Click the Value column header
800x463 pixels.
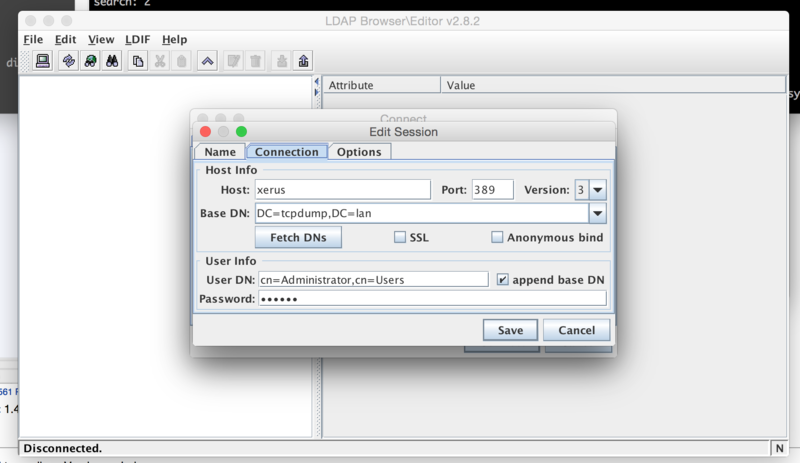click(614, 85)
